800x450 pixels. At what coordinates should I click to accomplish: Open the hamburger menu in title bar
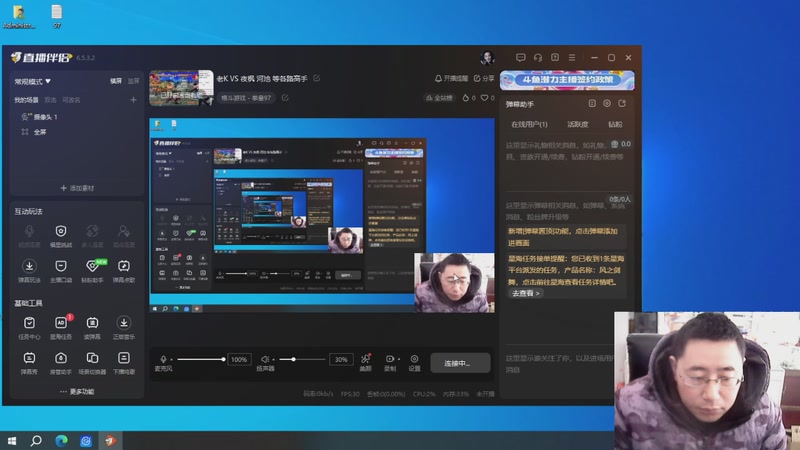click(x=572, y=58)
